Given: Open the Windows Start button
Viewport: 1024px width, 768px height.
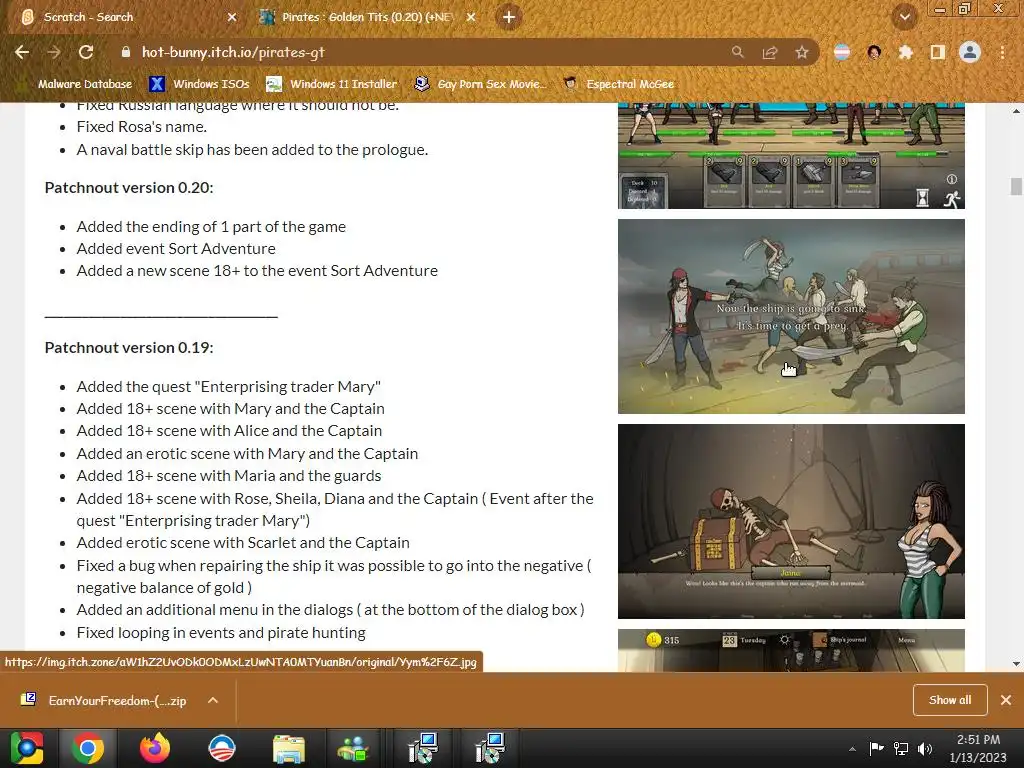Looking at the screenshot, I should click(x=26, y=748).
